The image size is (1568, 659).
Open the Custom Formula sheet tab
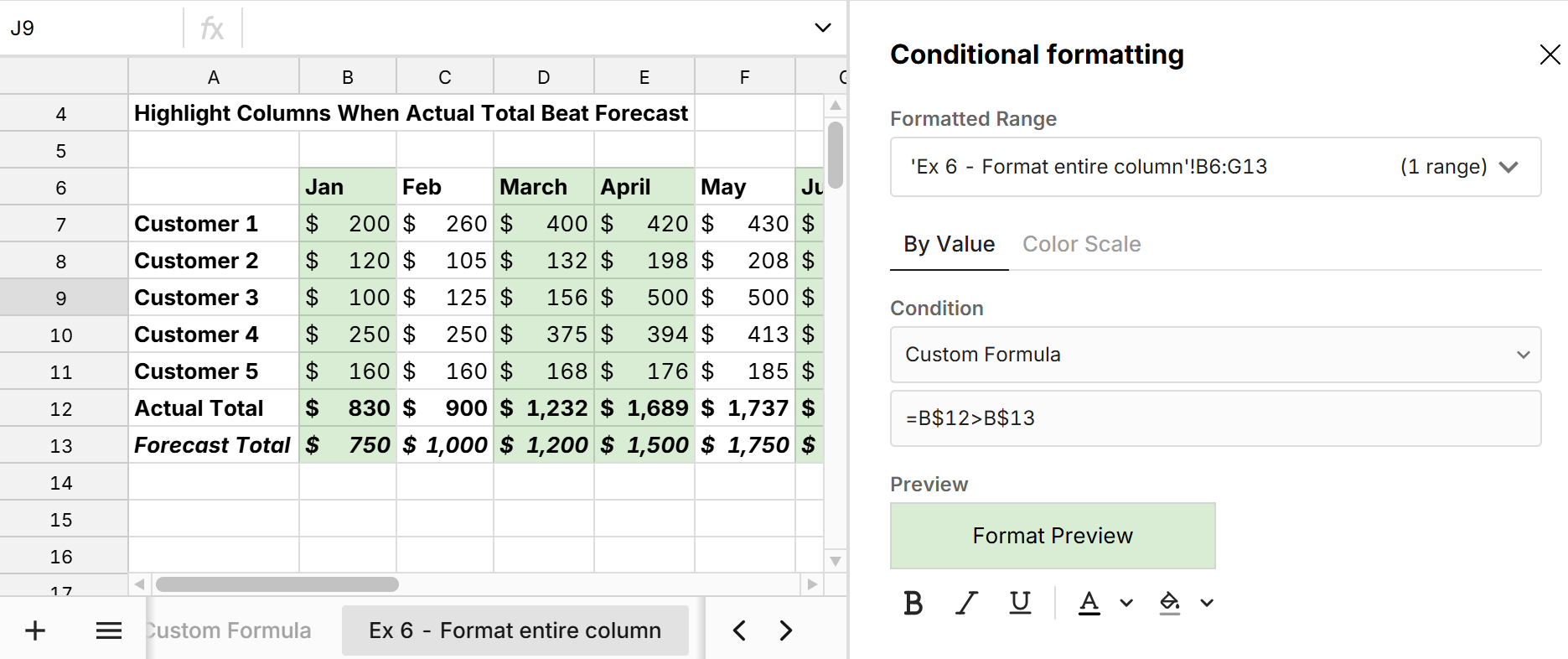tap(230, 630)
